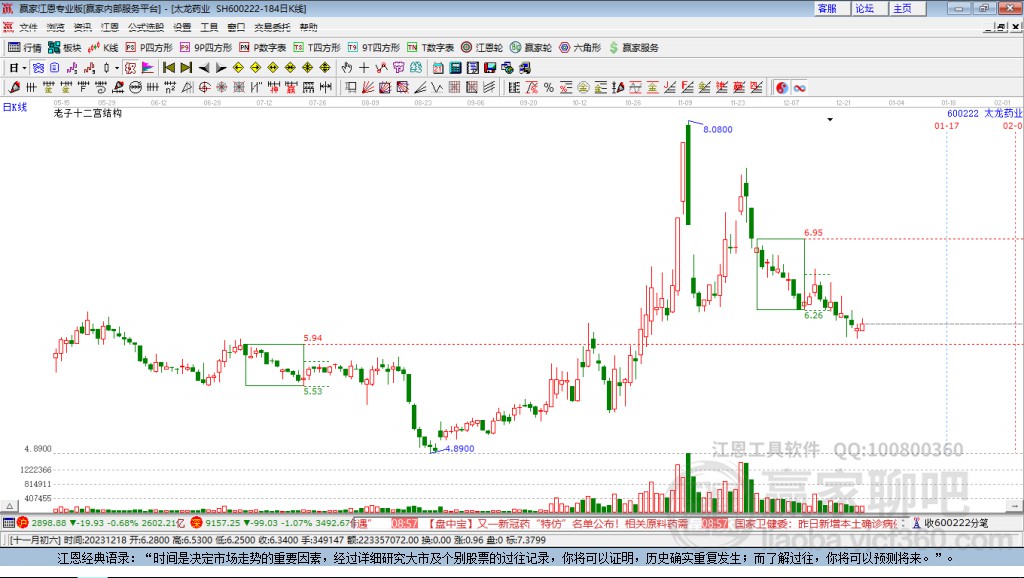
Task: Click Shanghai index 2898.88 in status bar
Action: (48, 522)
